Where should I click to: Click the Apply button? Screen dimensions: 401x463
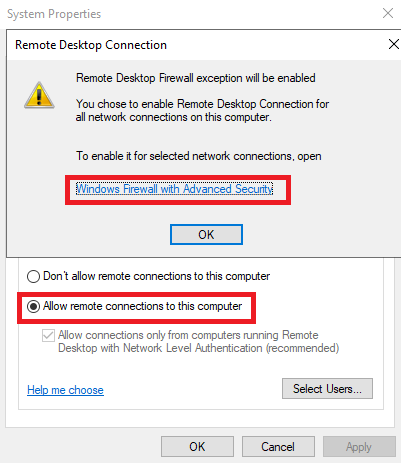click(x=359, y=447)
